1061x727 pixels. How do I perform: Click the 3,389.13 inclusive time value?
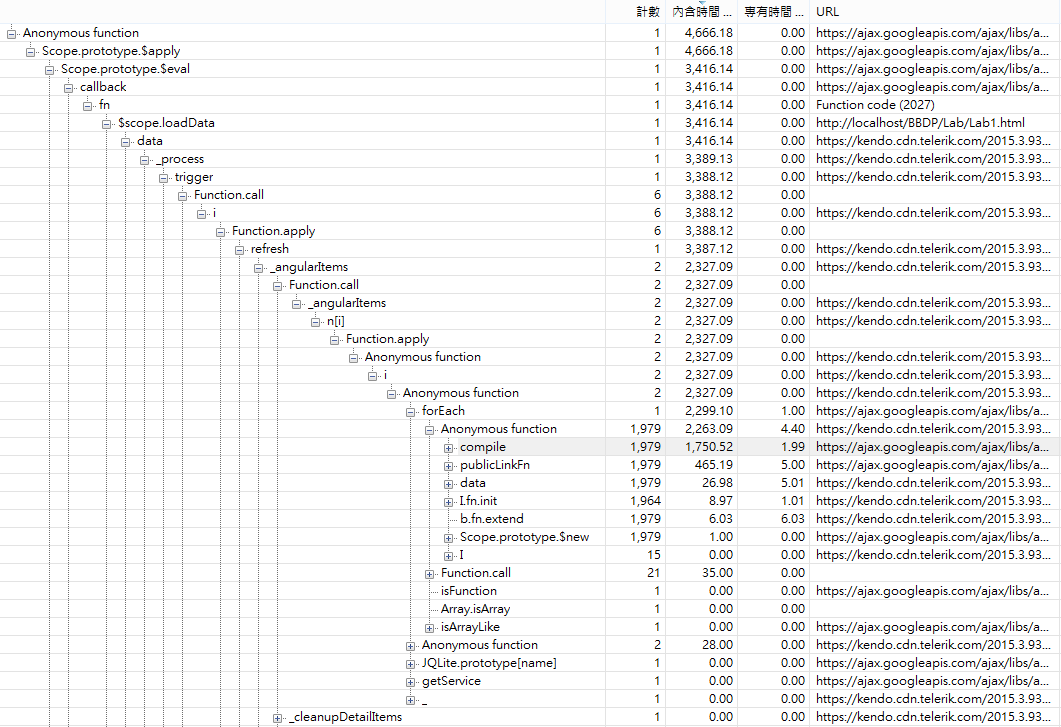[x=708, y=158]
